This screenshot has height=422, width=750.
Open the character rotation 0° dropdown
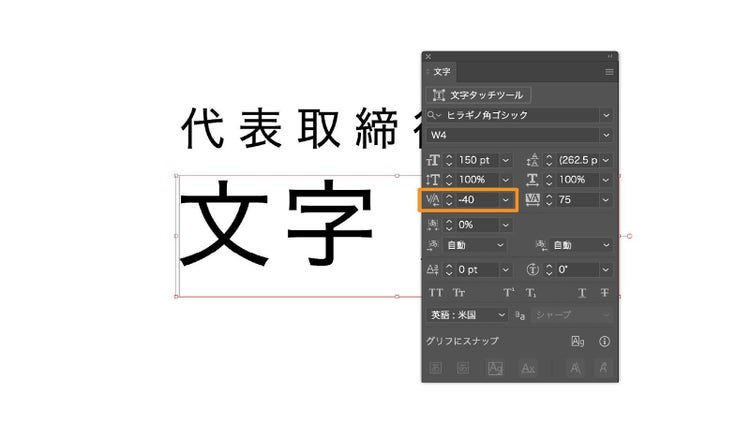click(x=606, y=270)
